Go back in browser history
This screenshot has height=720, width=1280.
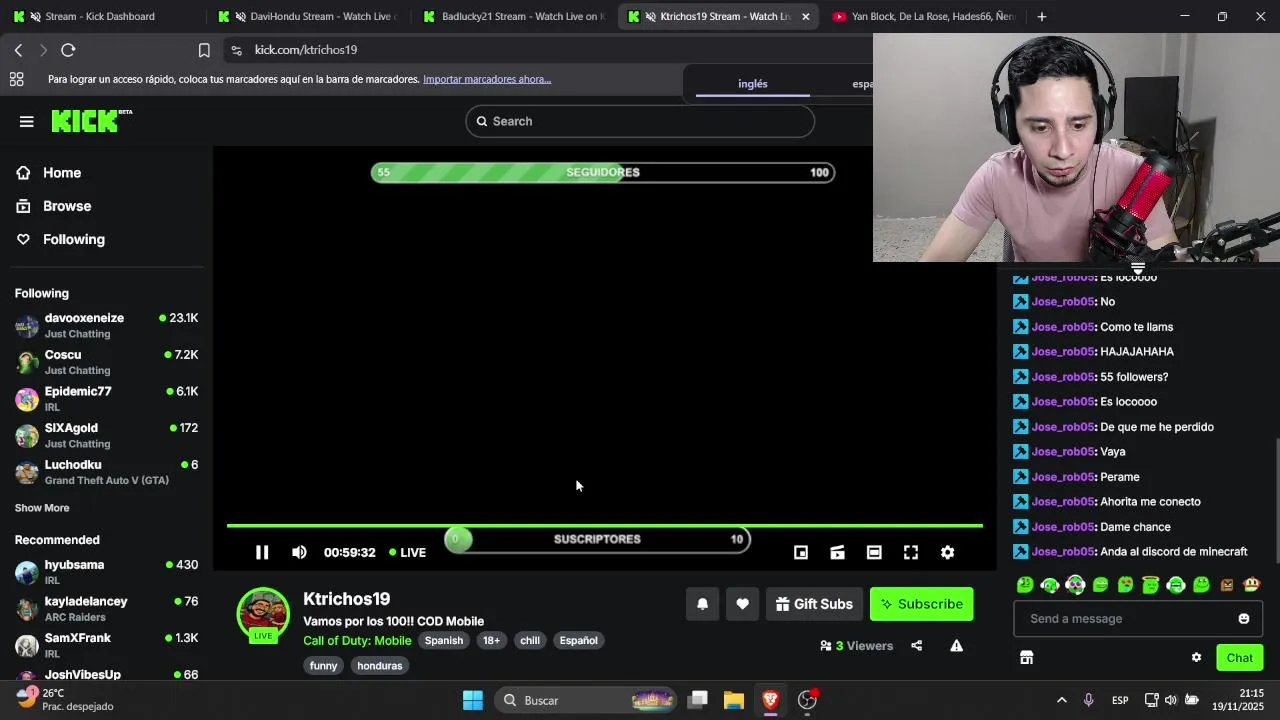pos(18,50)
